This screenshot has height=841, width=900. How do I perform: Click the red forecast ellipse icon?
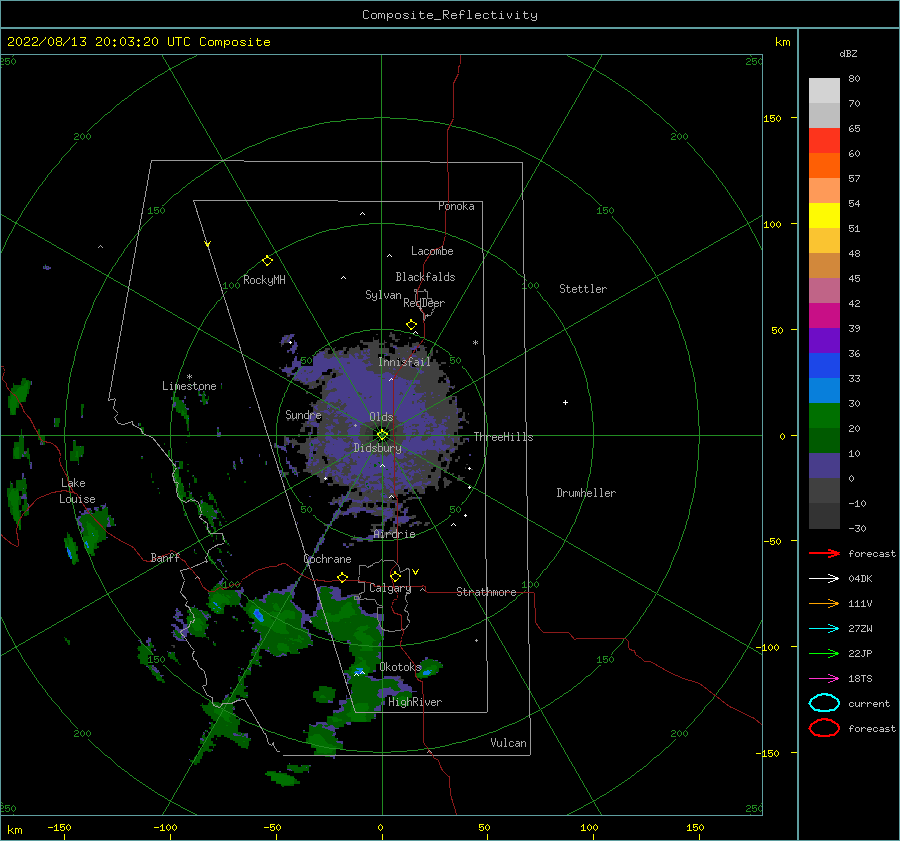point(824,728)
